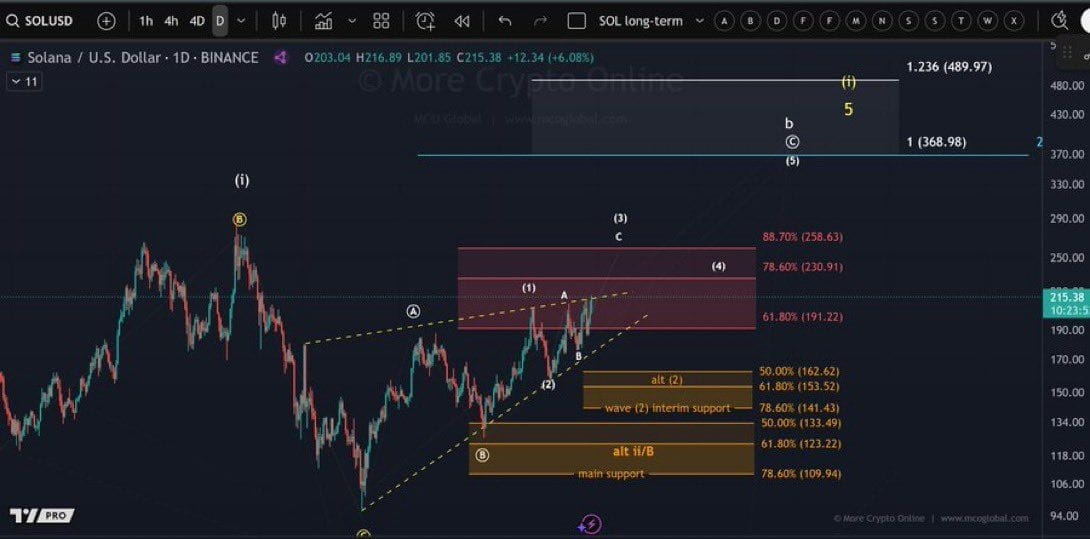The width and height of the screenshot is (1090, 539).
Task: Expand the SOL long-term layout dropdown
Action: 700,21
